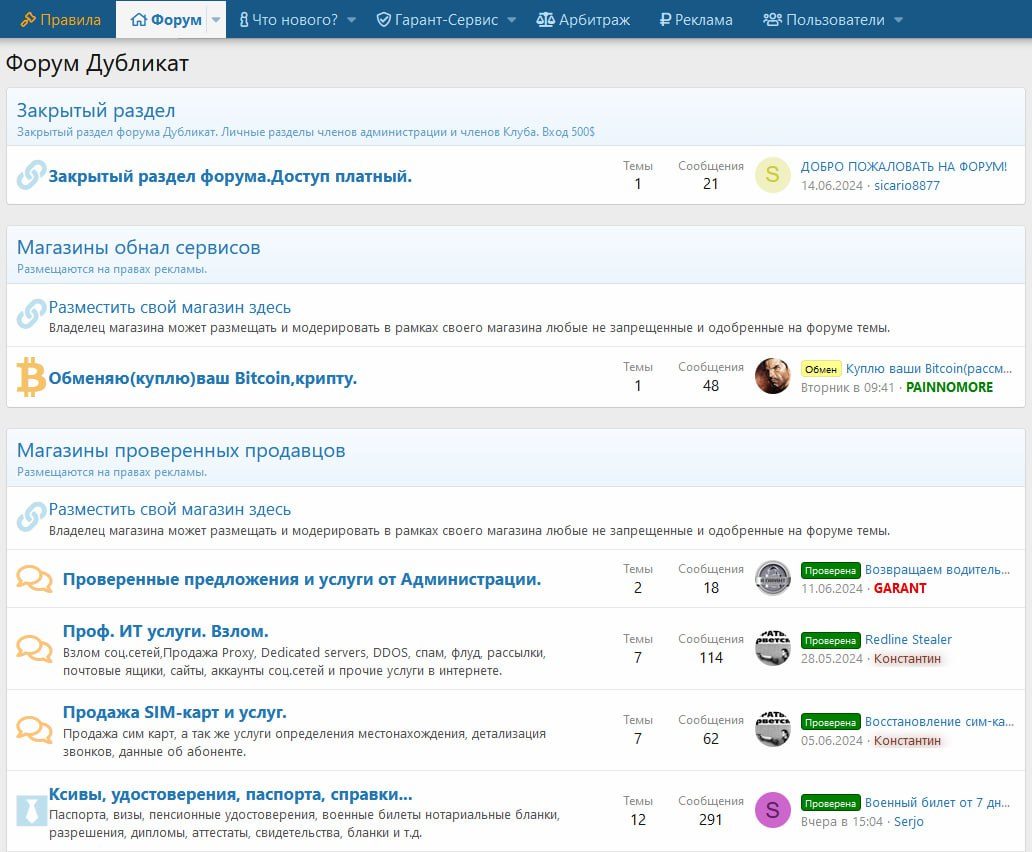Open the Правила menu item
This screenshot has width=1032, height=852.
60,20
